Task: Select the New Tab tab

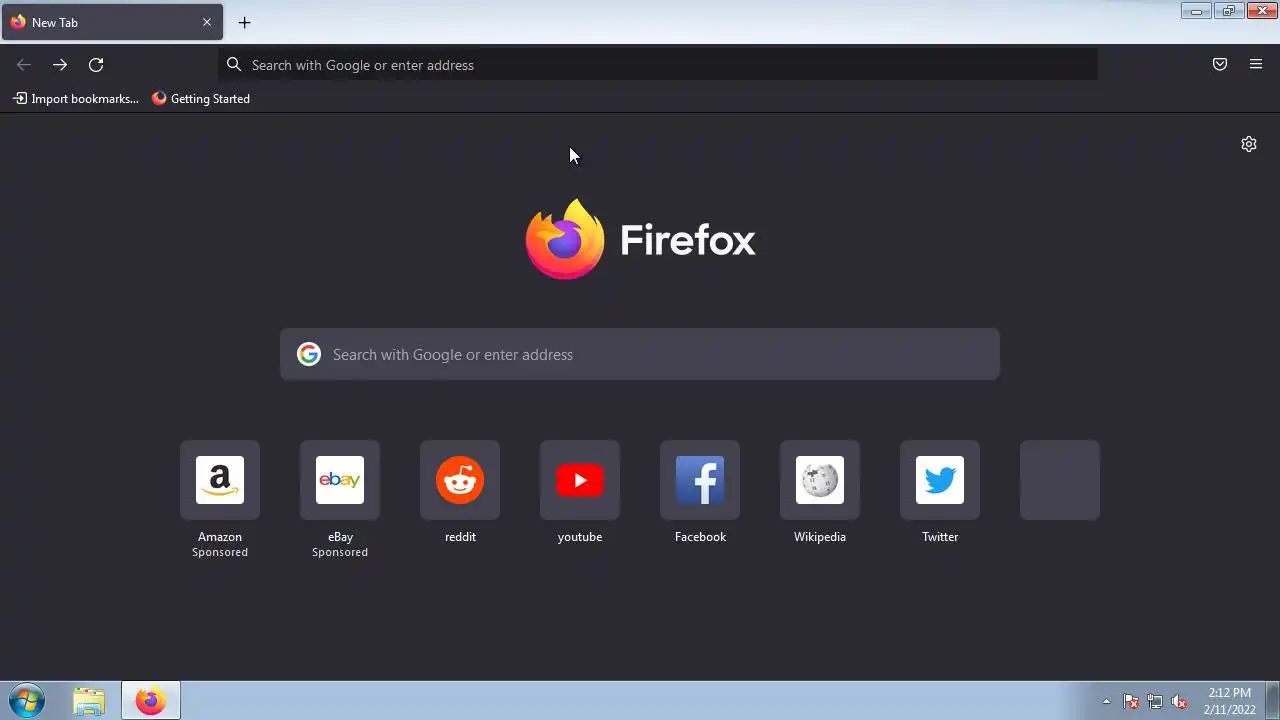Action: 112,22
